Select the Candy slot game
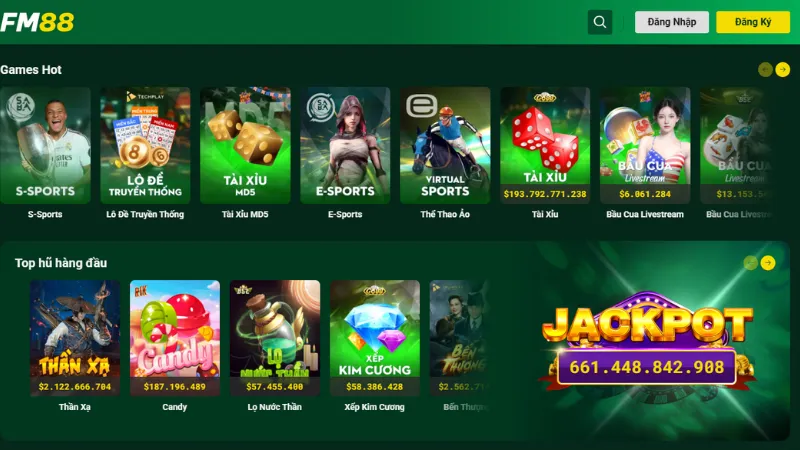 point(174,338)
